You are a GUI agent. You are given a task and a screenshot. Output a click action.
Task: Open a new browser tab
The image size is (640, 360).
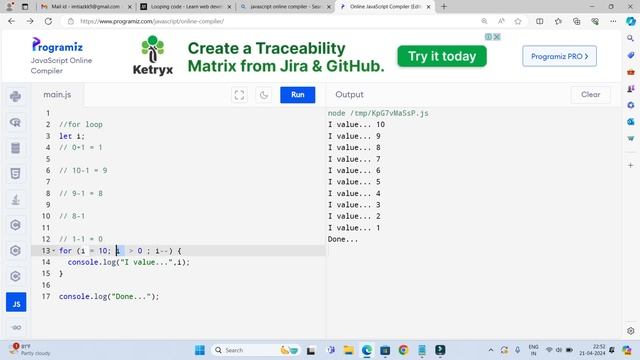(x=444, y=7)
